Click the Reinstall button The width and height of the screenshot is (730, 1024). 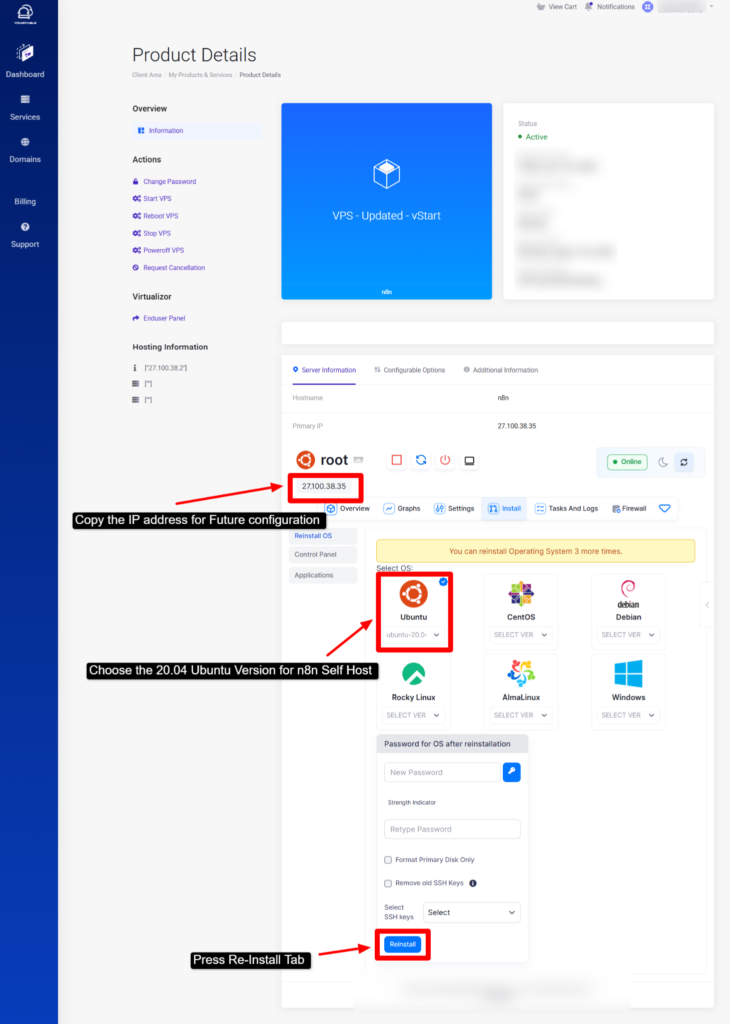402,944
